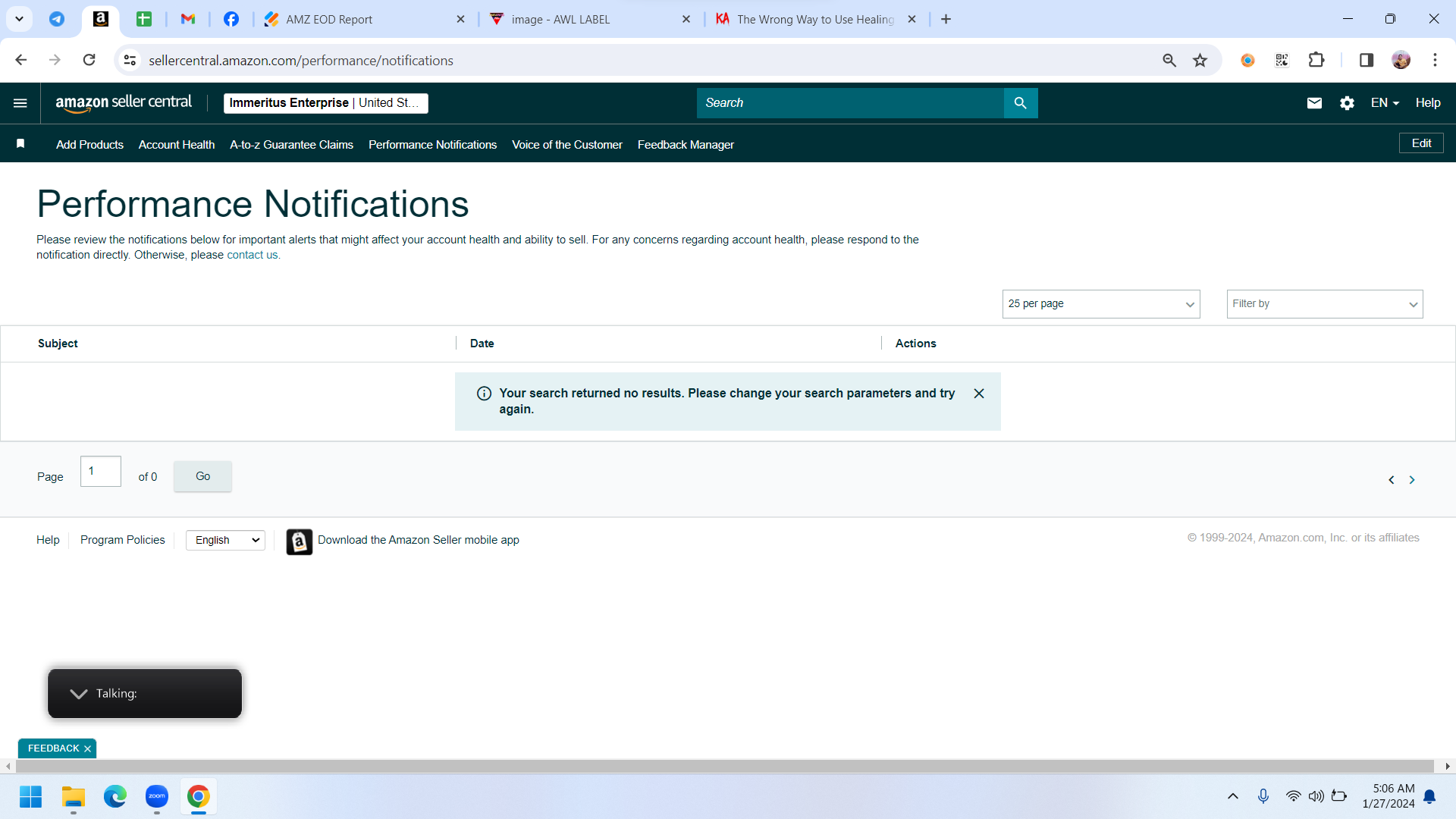This screenshot has width=1456, height=819.
Task: Open the English footer language selector
Action: [x=225, y=540]
